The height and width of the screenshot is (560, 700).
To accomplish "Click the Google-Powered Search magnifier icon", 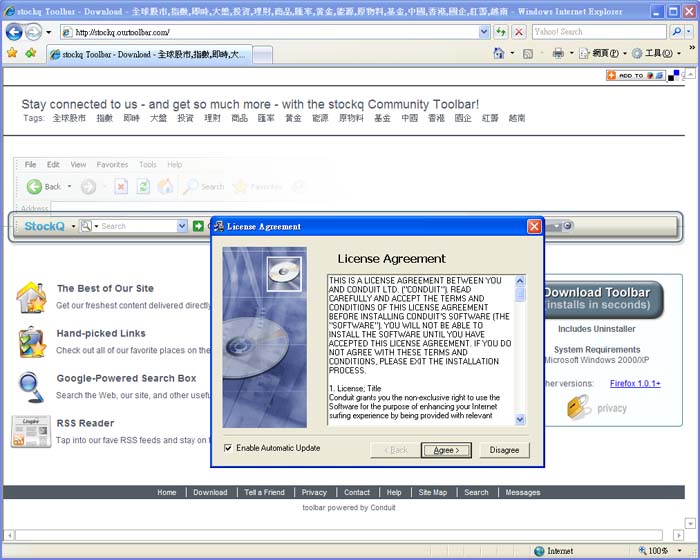I will pos(31,387).
